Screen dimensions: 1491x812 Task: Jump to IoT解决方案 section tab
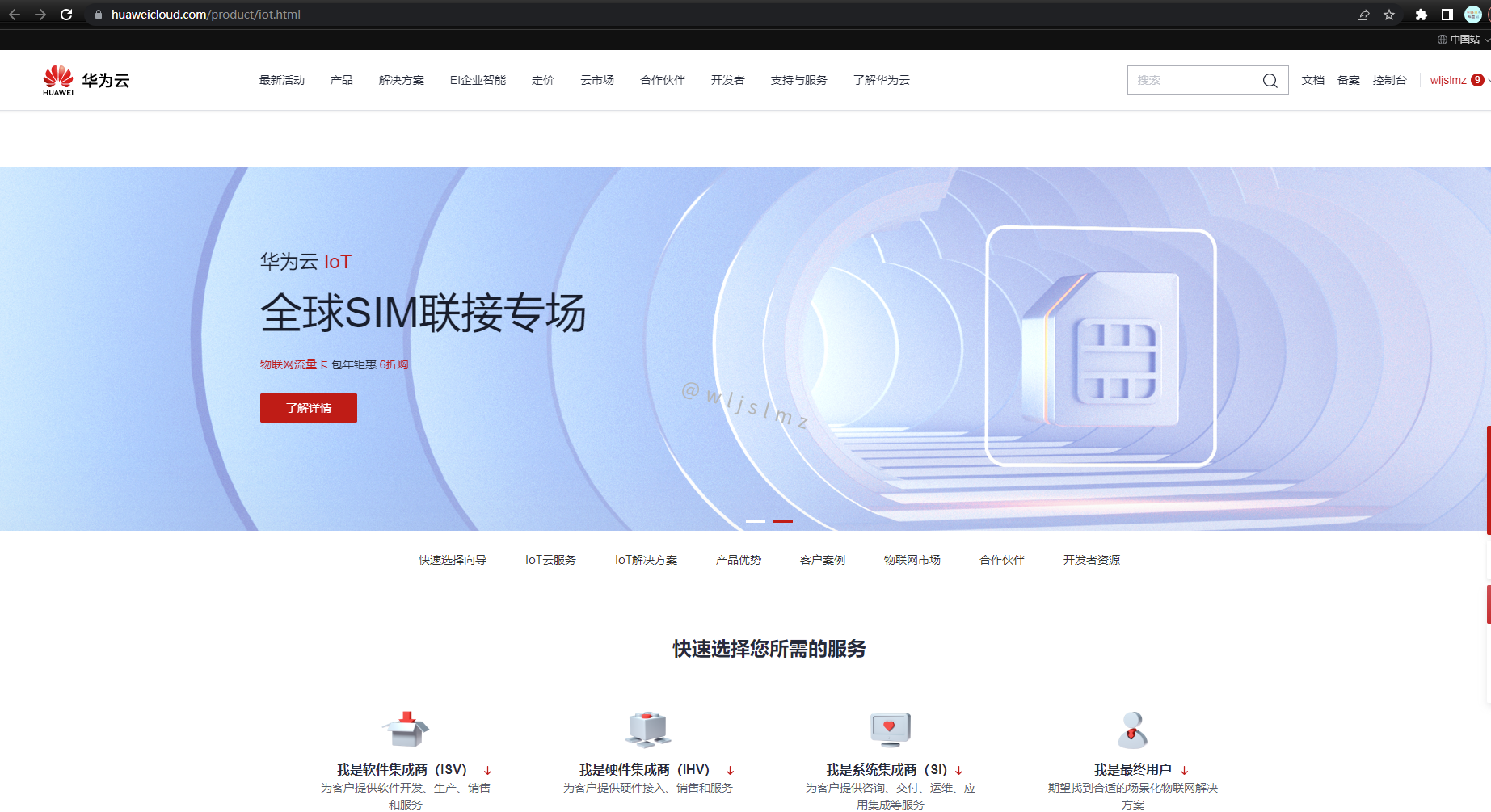(646, 560)
